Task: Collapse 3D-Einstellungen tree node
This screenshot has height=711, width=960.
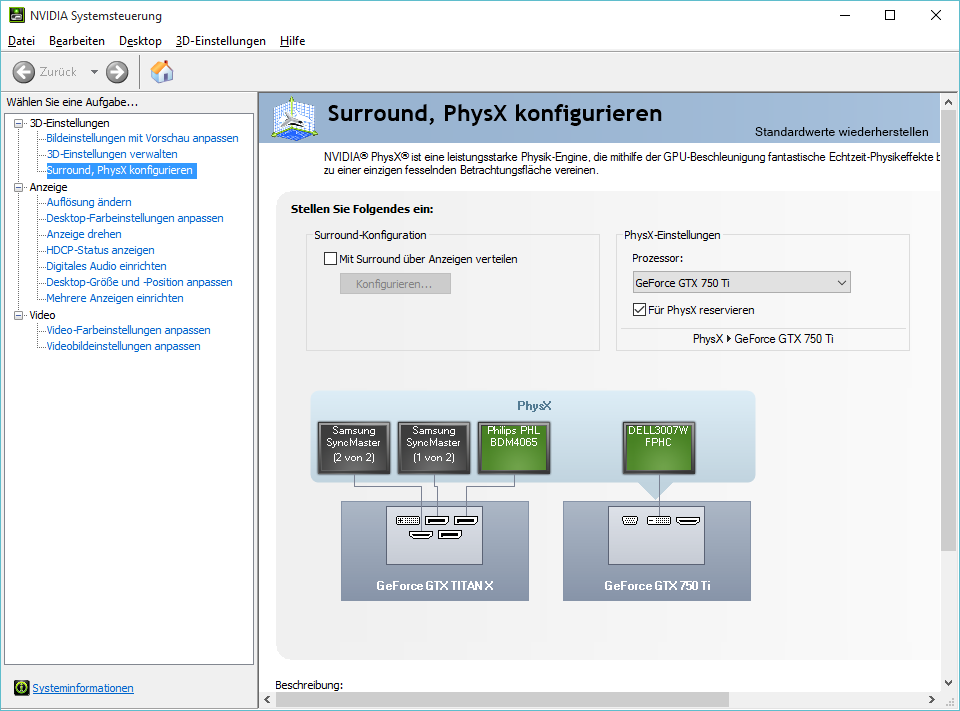Action: [19, 123]
